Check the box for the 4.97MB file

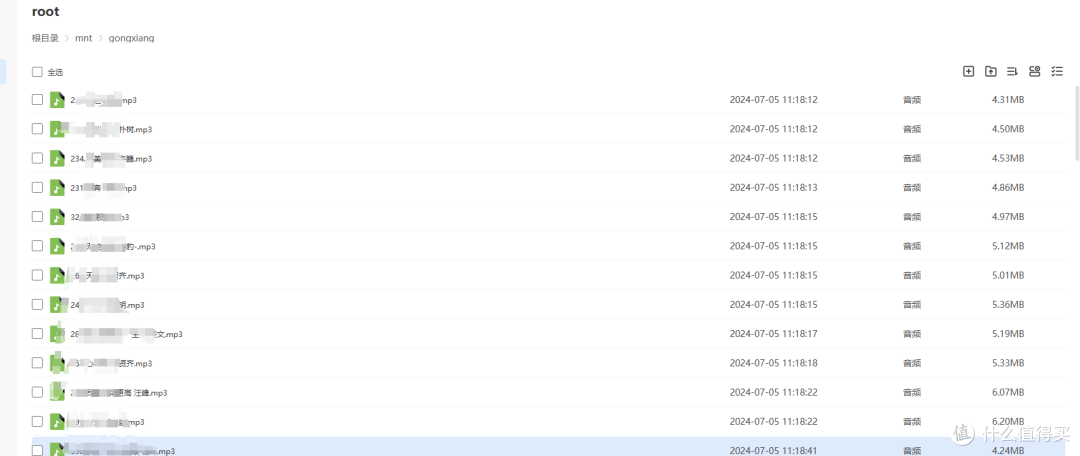coord(37,216)
